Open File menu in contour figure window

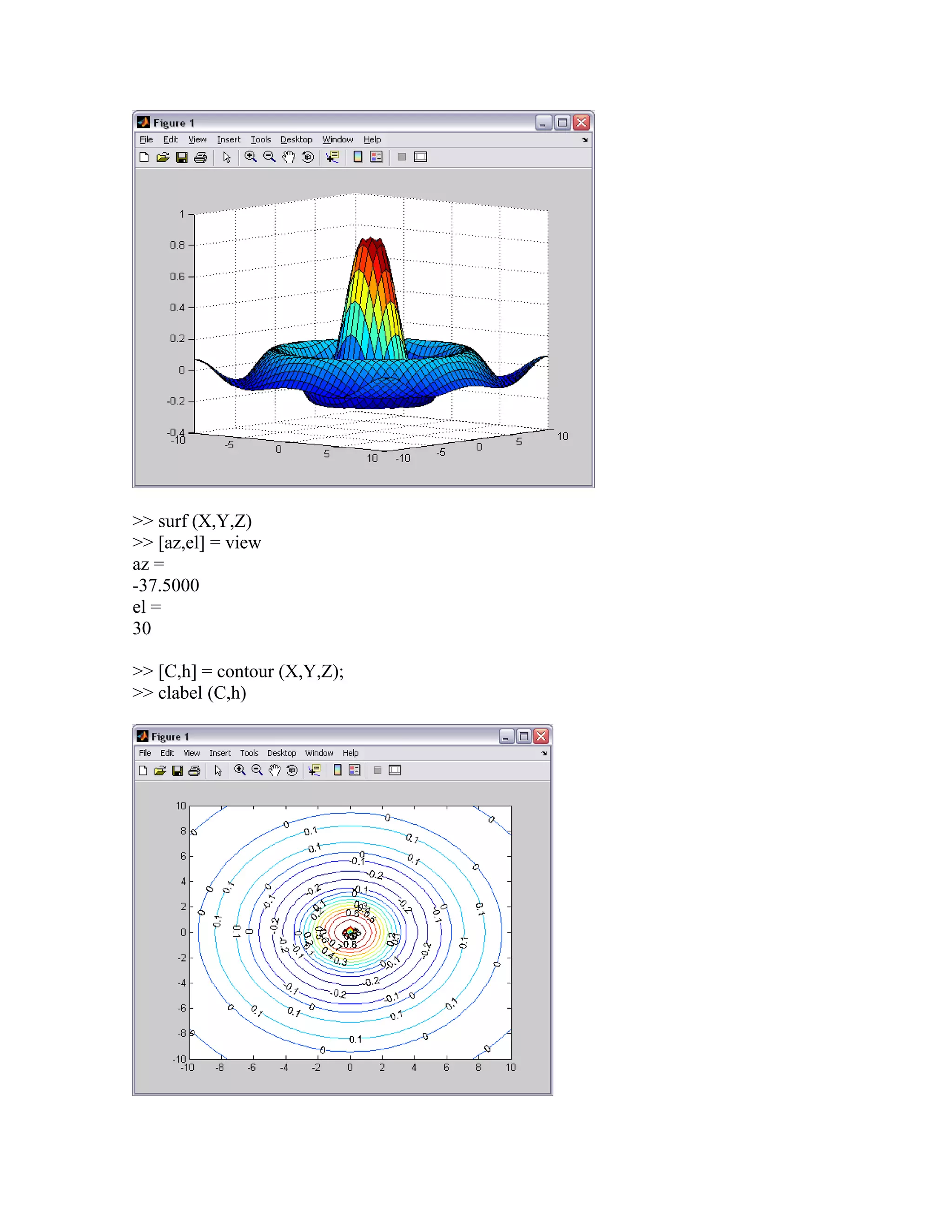tap(145, 753)
